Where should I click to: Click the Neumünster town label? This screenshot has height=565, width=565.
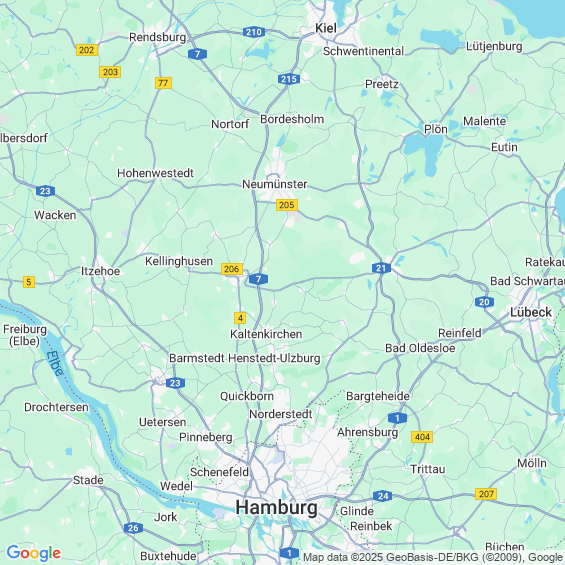click(x=275, y=184)
